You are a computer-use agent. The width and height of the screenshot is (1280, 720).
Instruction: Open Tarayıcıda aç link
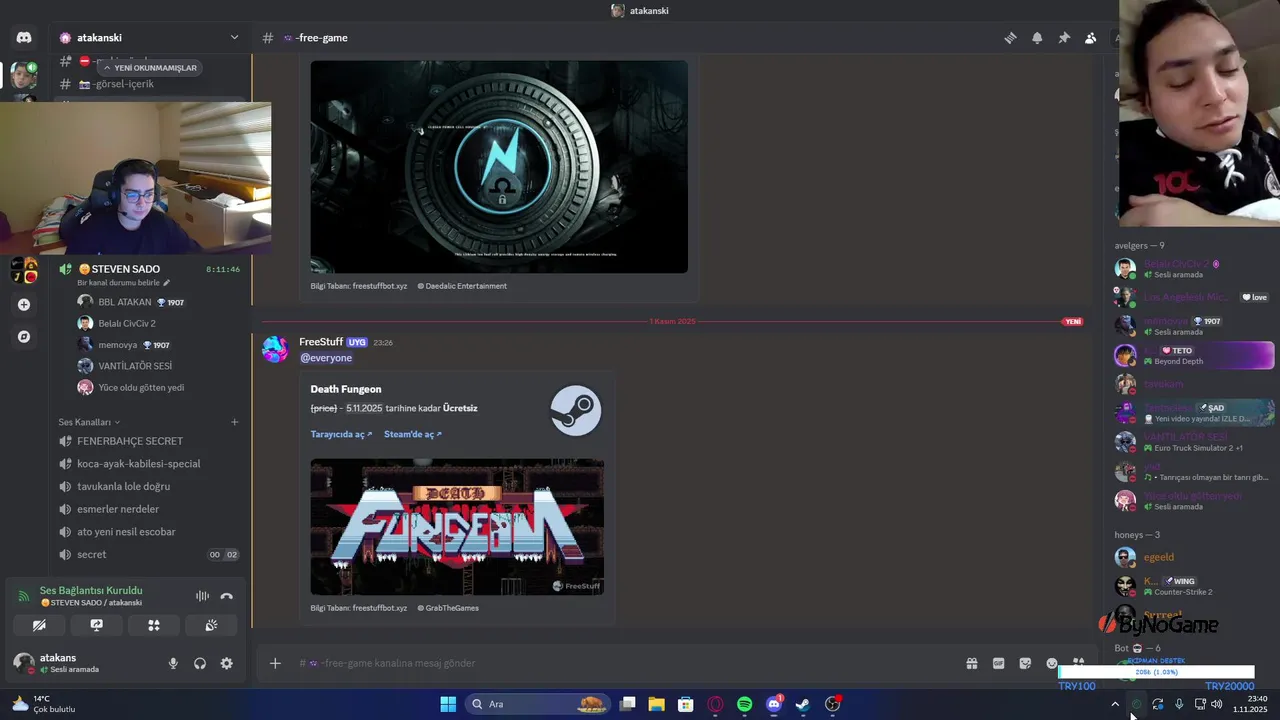point(341,434)
